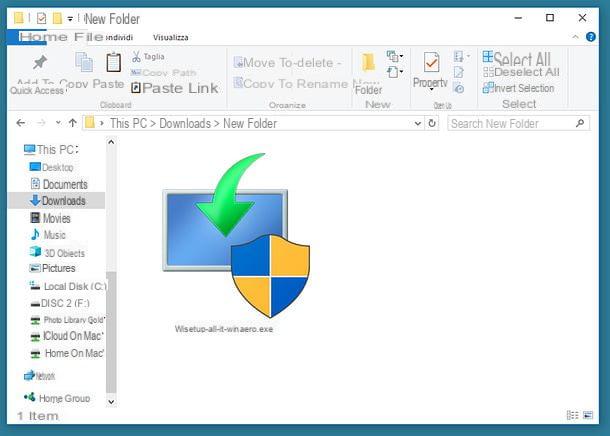Click Invert Selection

[x=518, y=88]
